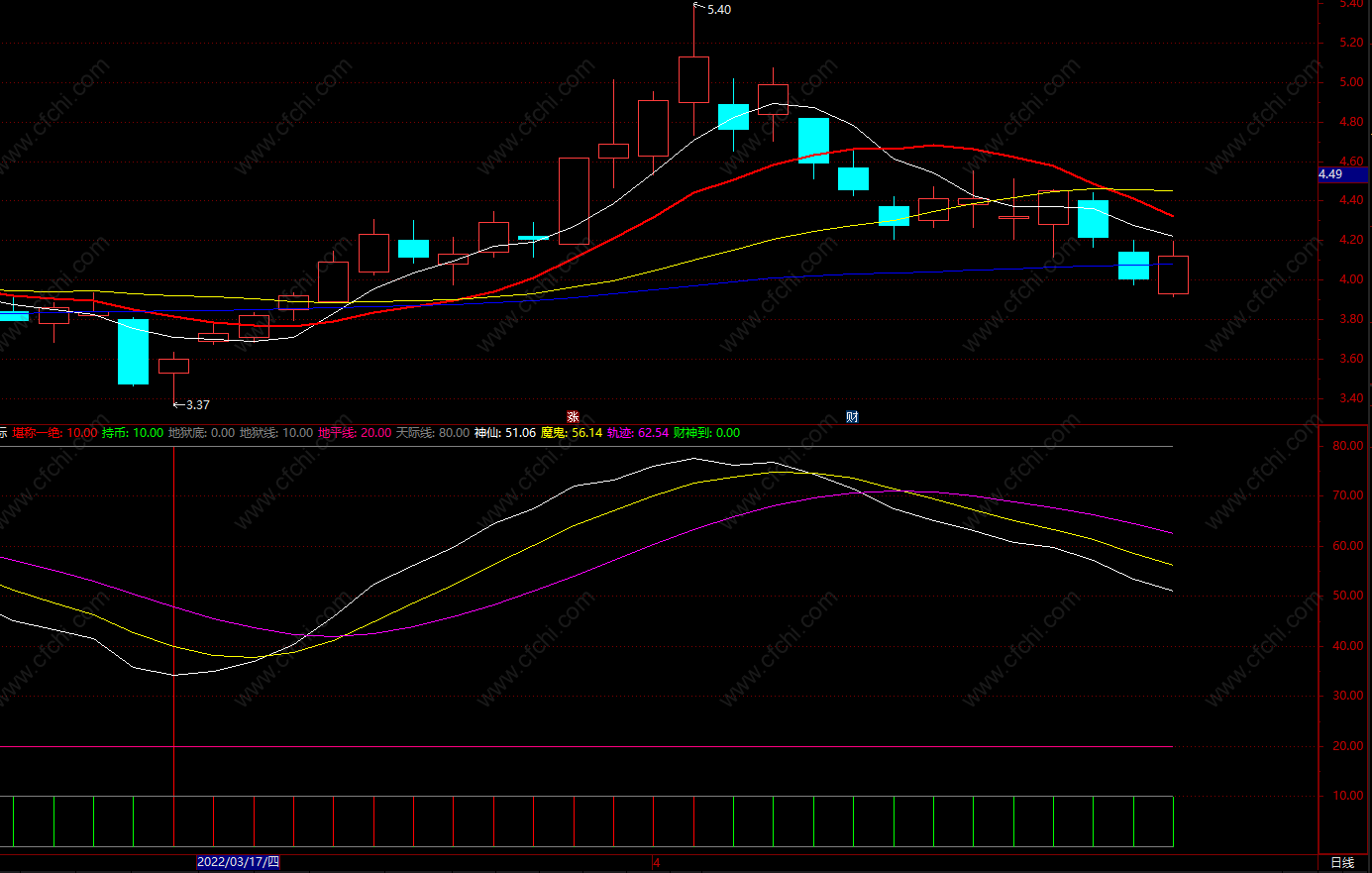
Task: Click the 地狱底: 0.00 indicator value
Action: pos(202,433)
